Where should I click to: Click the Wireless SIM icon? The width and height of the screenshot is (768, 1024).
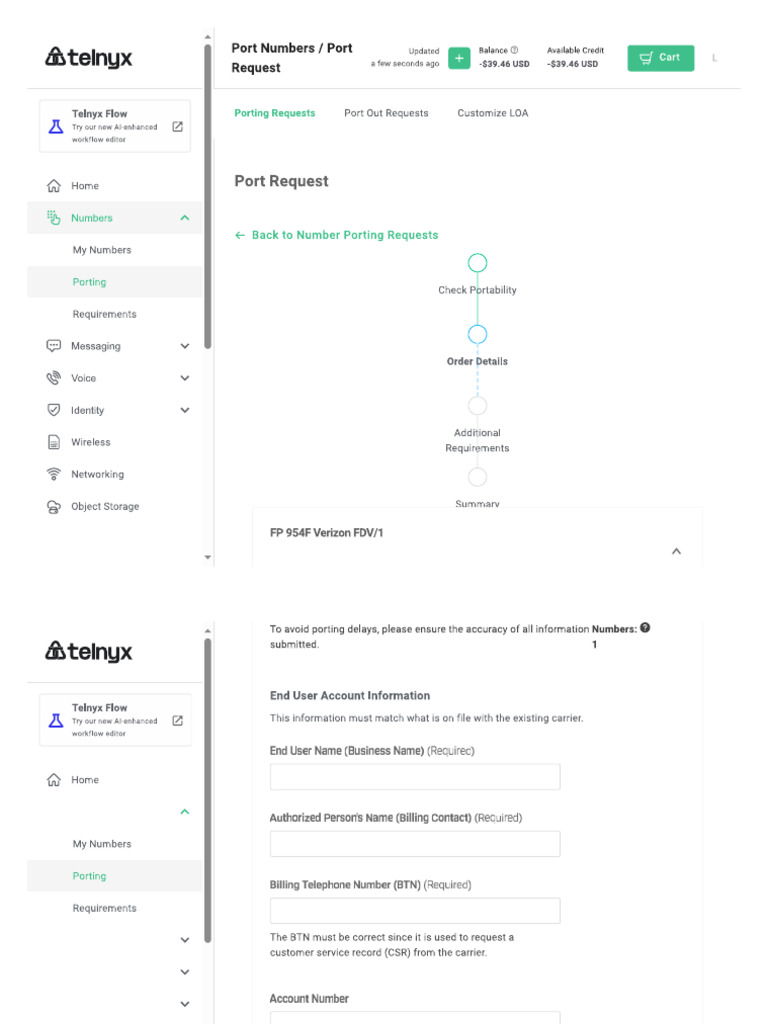coord(54,442)
